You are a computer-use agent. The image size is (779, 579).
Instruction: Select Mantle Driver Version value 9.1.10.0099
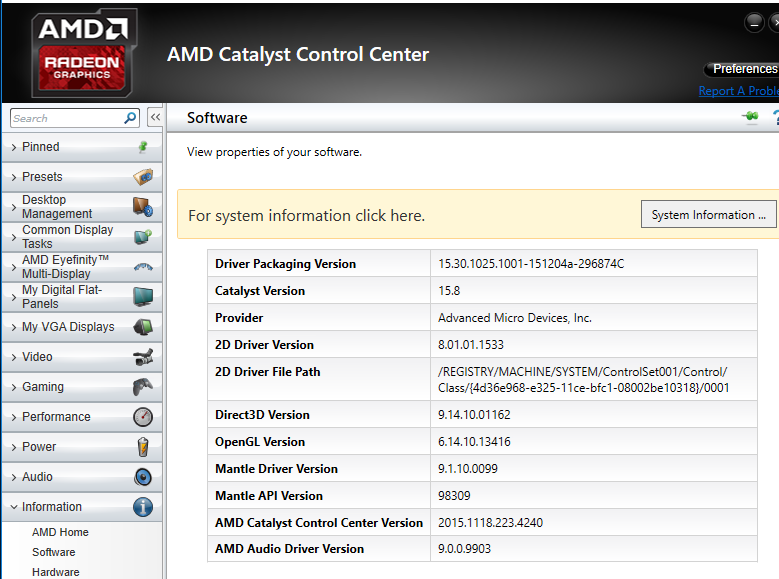[x=467, y=469]
